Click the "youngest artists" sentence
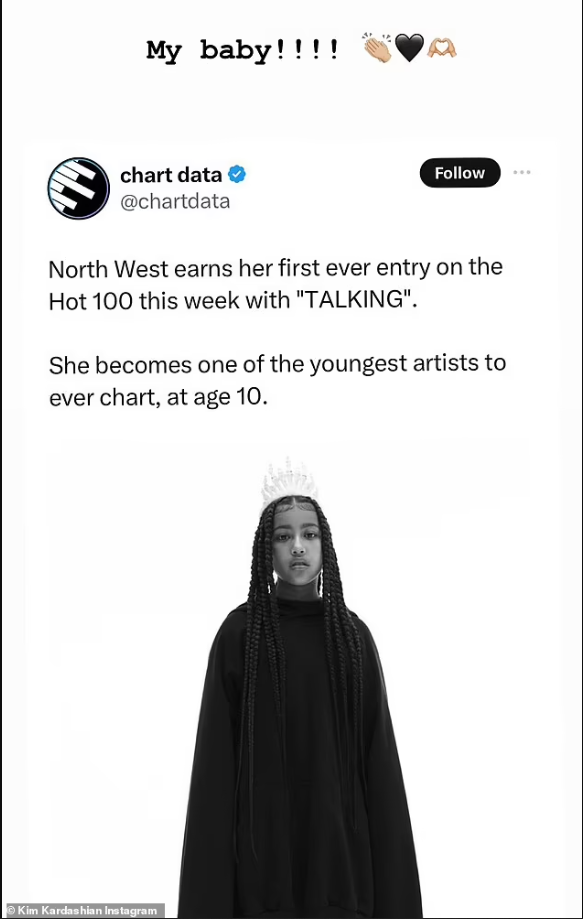The width and height of the screenshot is (583, 919). [x=277, y=380]
